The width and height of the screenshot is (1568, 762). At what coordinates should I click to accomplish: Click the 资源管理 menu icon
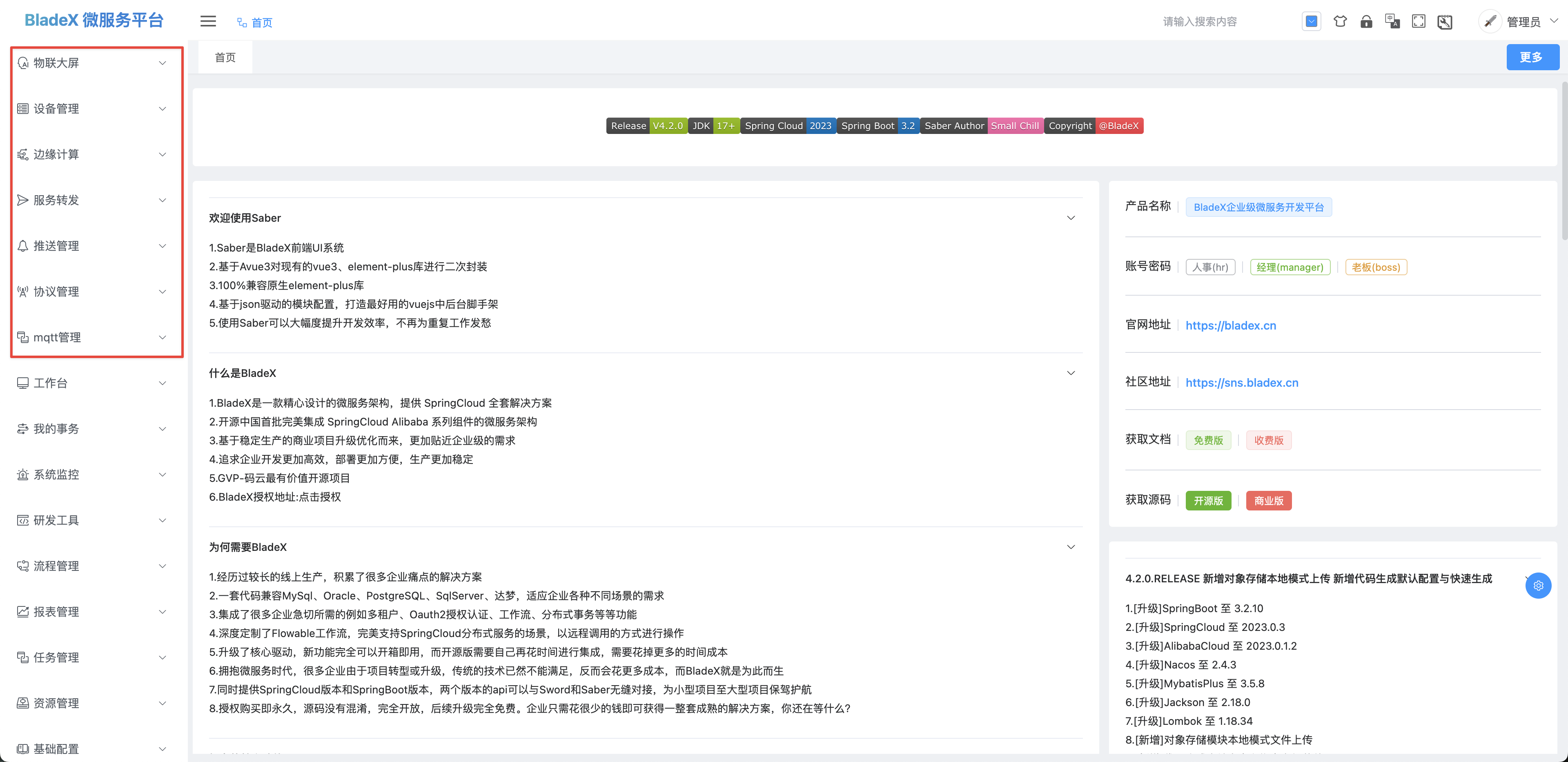(x=22, y=702)
